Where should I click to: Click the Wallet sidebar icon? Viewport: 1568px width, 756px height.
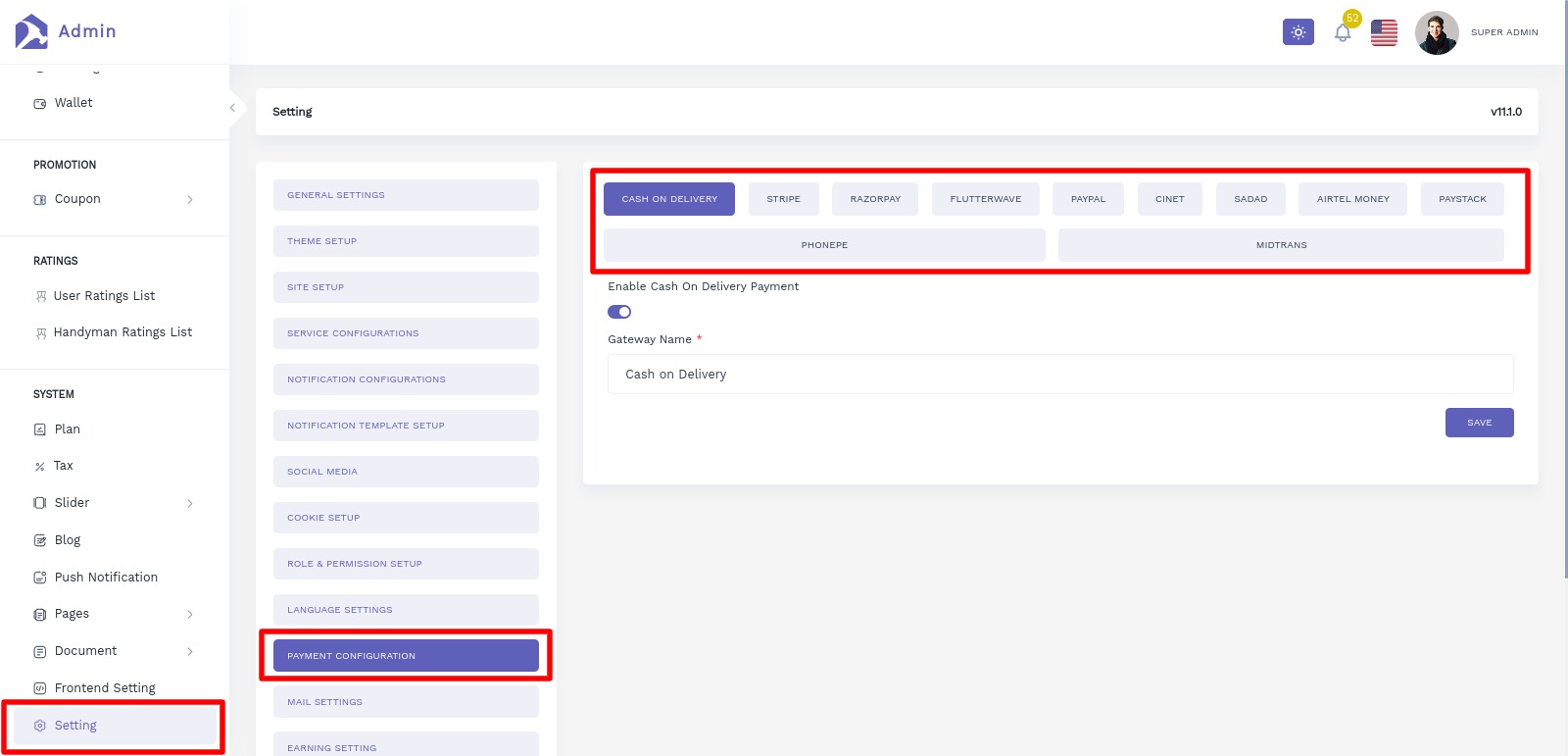pos(40,103)
